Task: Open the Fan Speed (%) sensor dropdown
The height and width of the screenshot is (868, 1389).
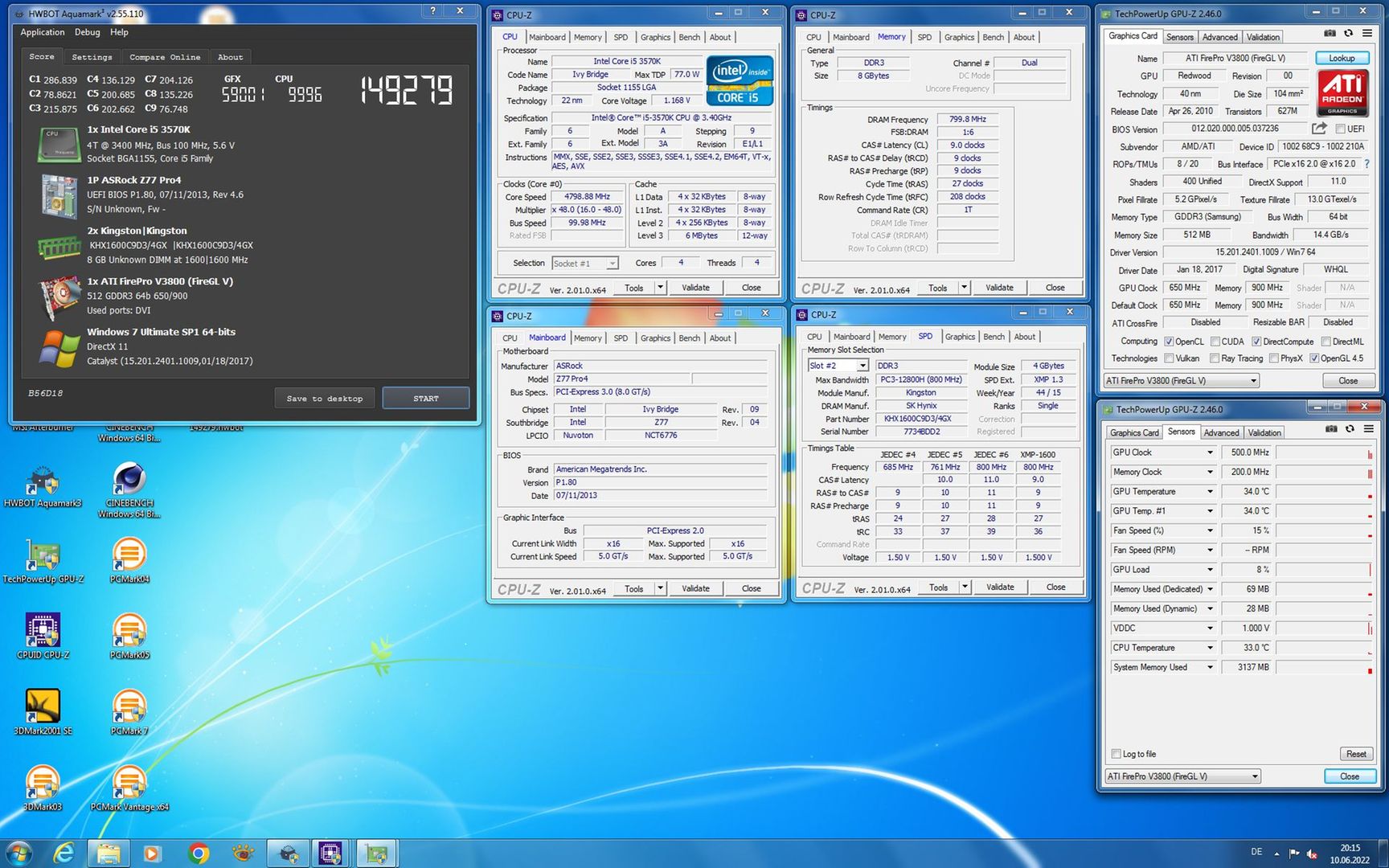Action: pos(1209,530)
